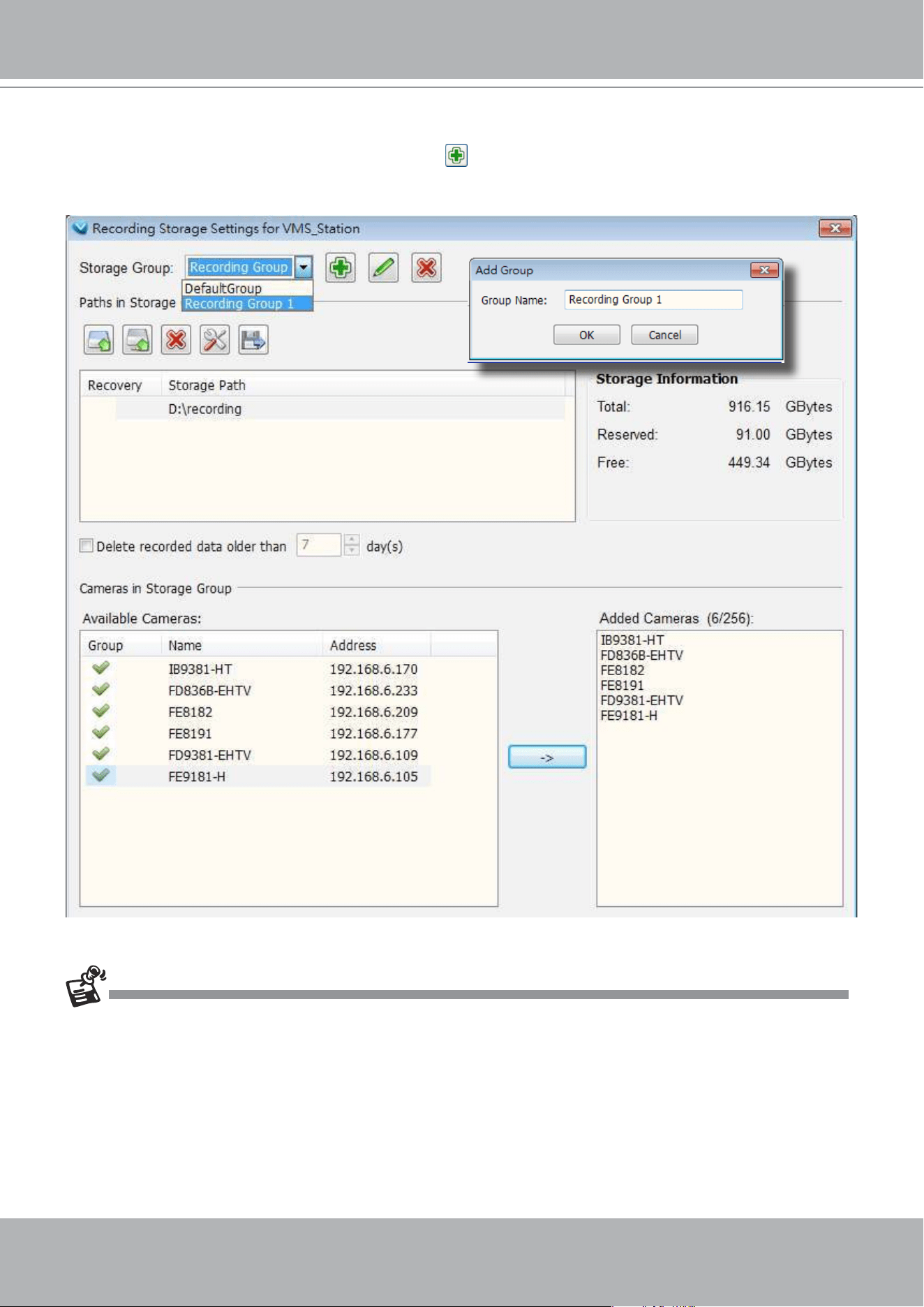Select FE8182 in Available Cameras list
The height and width of the screenshot is (1307, 924).
pyautogui.click(x=190, y=712)
